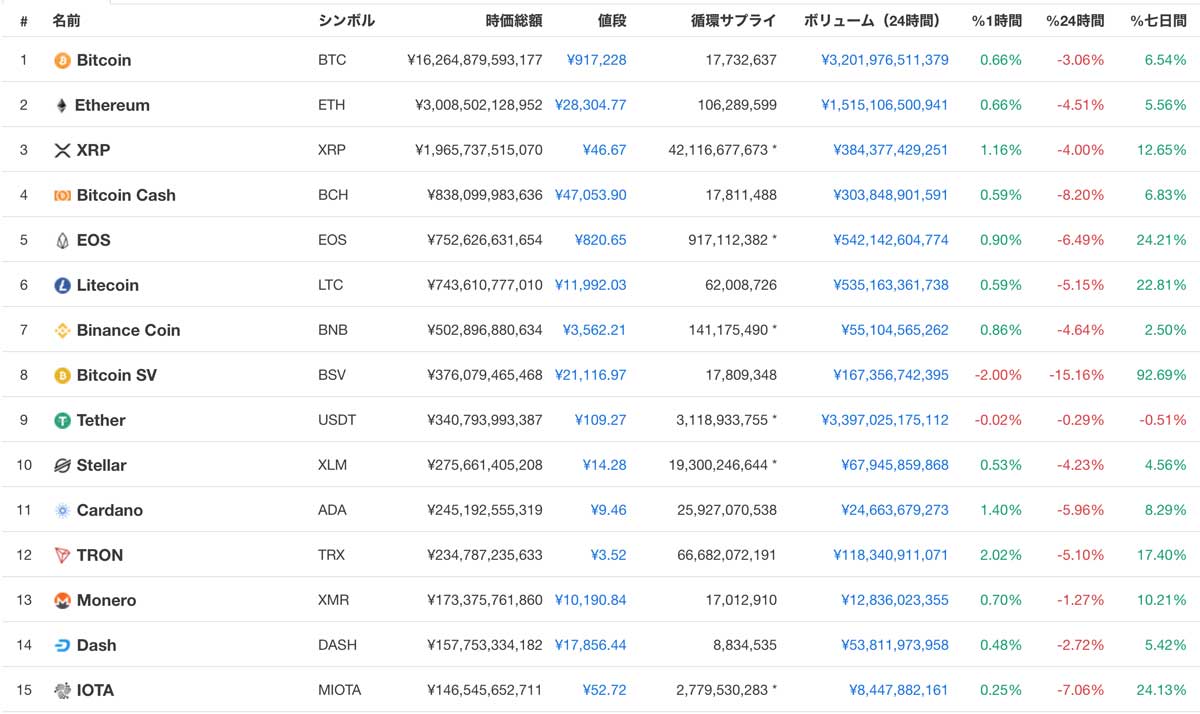Viewport: 1200px width, 714px height.
Task: Sort by the 名前 column header
Action: tap(66, 20)
